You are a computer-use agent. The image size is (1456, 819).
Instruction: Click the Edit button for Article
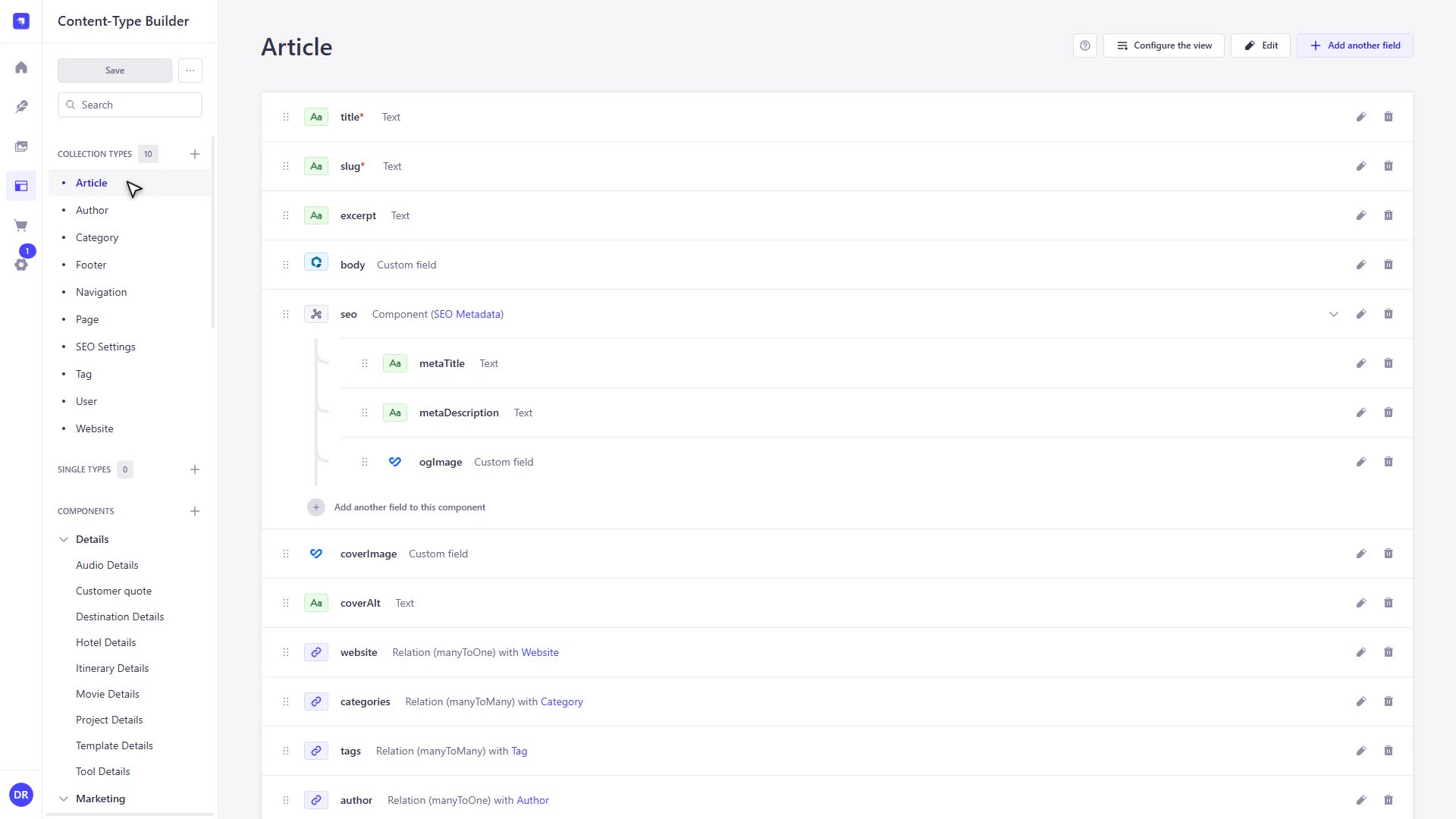point(1260,45)
